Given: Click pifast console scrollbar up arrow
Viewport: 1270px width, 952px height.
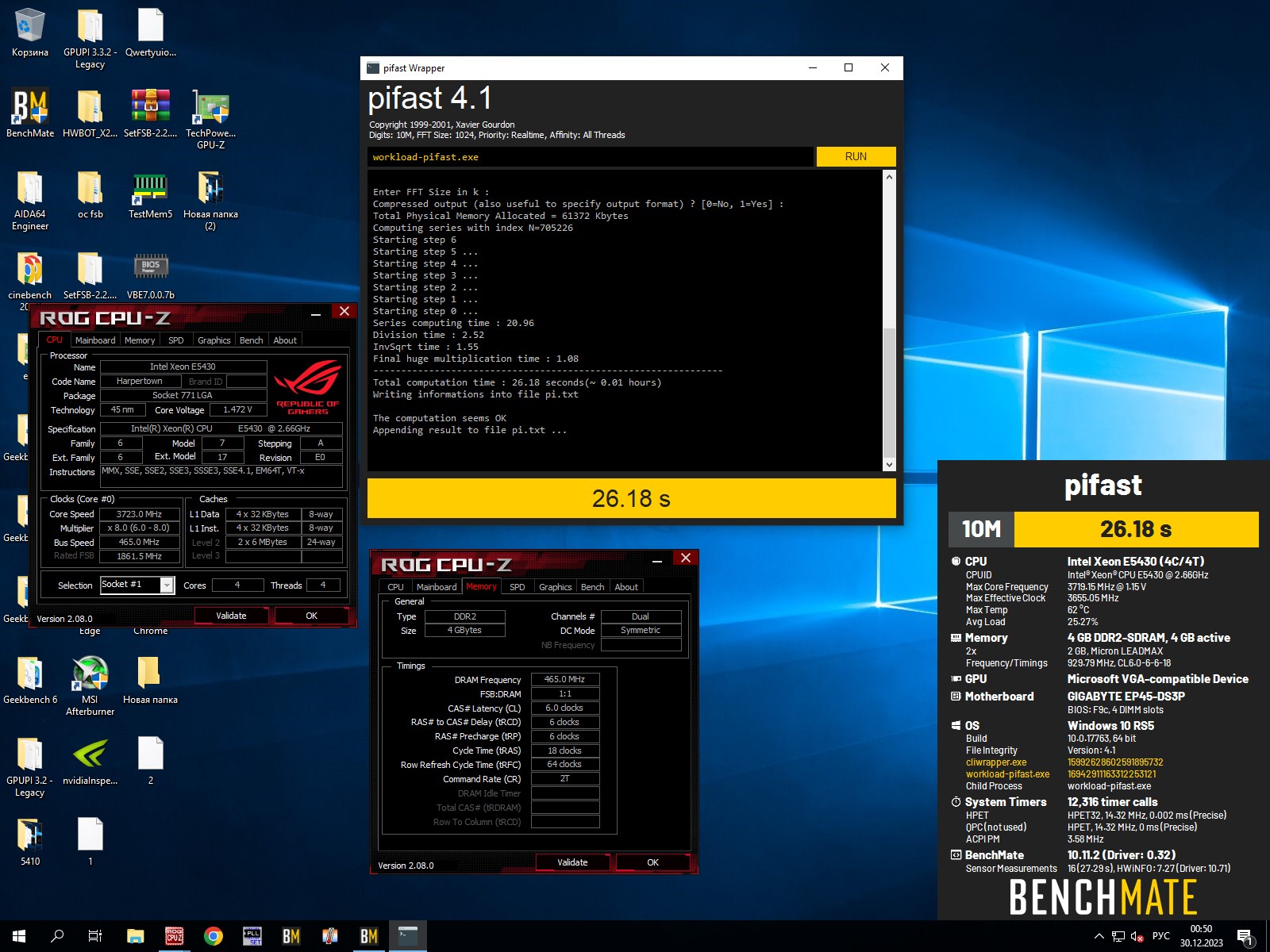Looking at the screenshot, I should click(889, 177).
